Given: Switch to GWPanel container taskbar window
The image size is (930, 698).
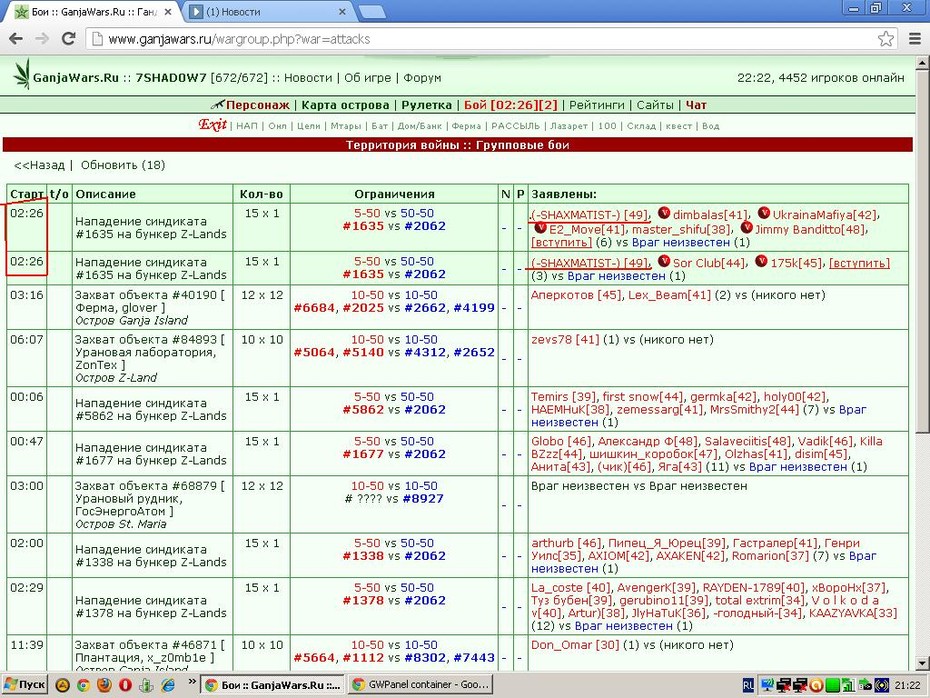Looking at the screenshot, I should tap(421, 685).
